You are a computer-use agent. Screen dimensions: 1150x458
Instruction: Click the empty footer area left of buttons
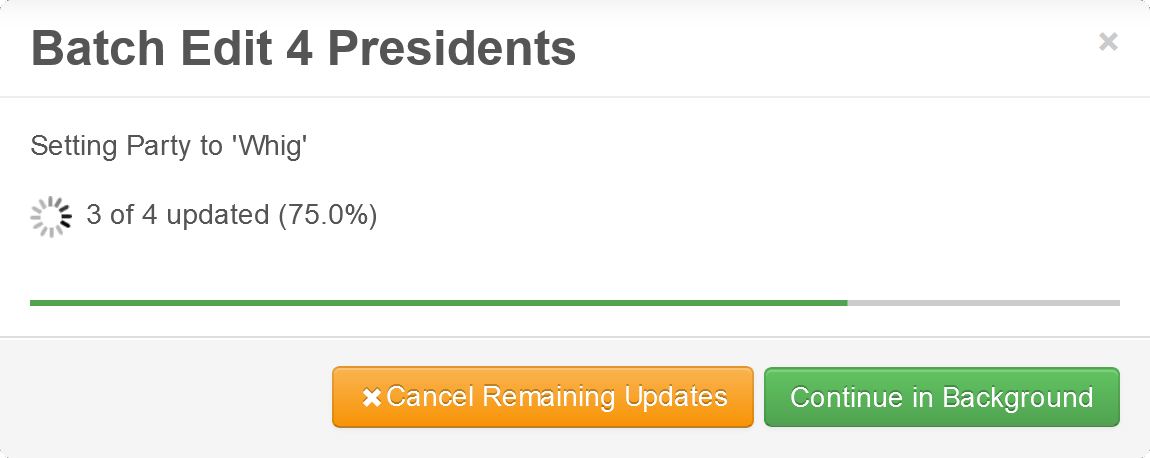tap(170, 397)
